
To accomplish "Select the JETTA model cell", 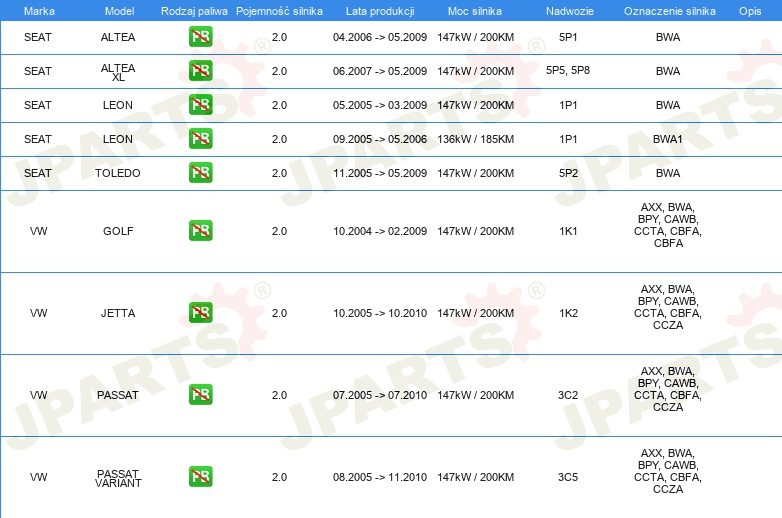I will coord(118,313).
